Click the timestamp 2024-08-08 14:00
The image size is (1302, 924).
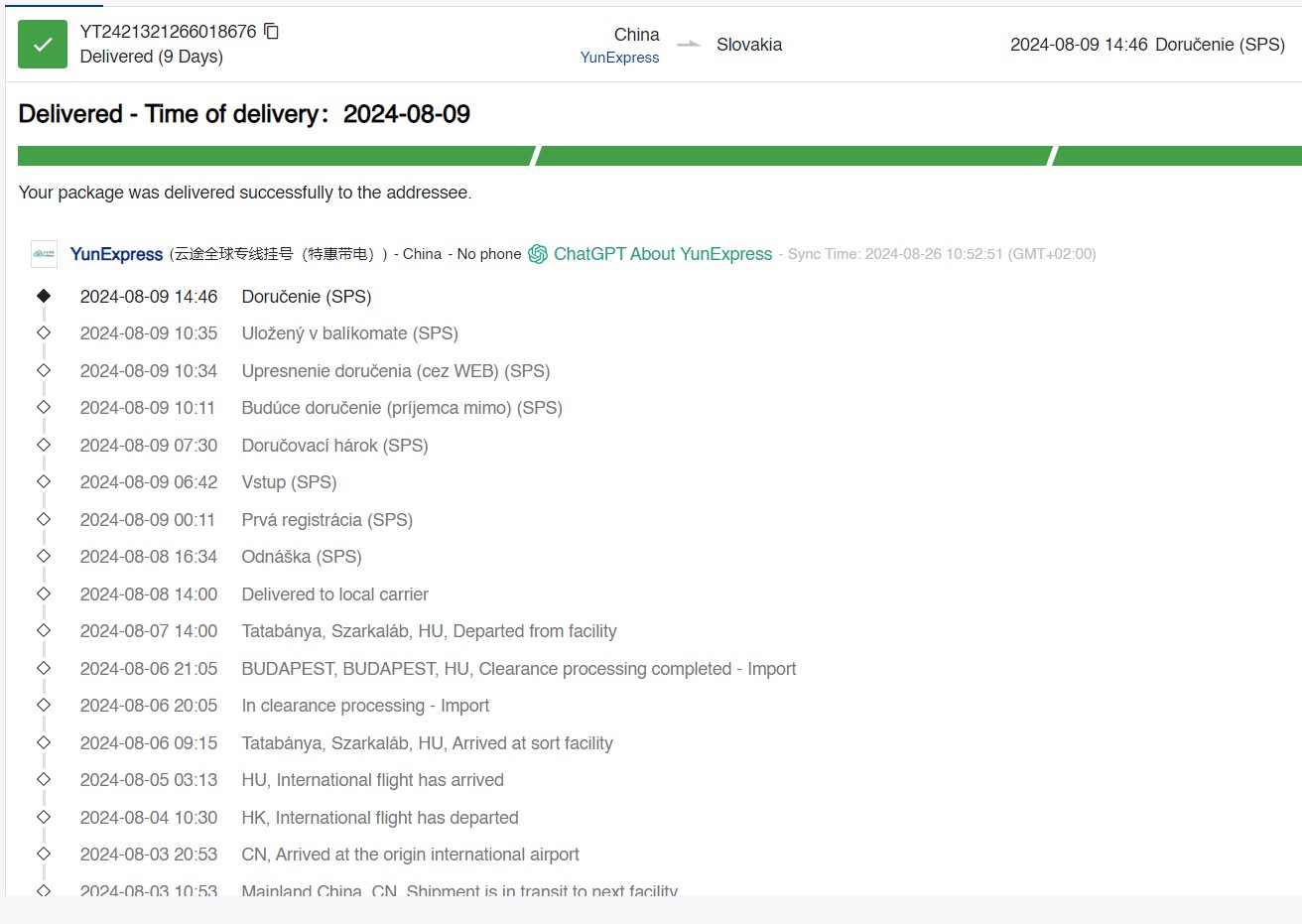(x=149, y=594)
